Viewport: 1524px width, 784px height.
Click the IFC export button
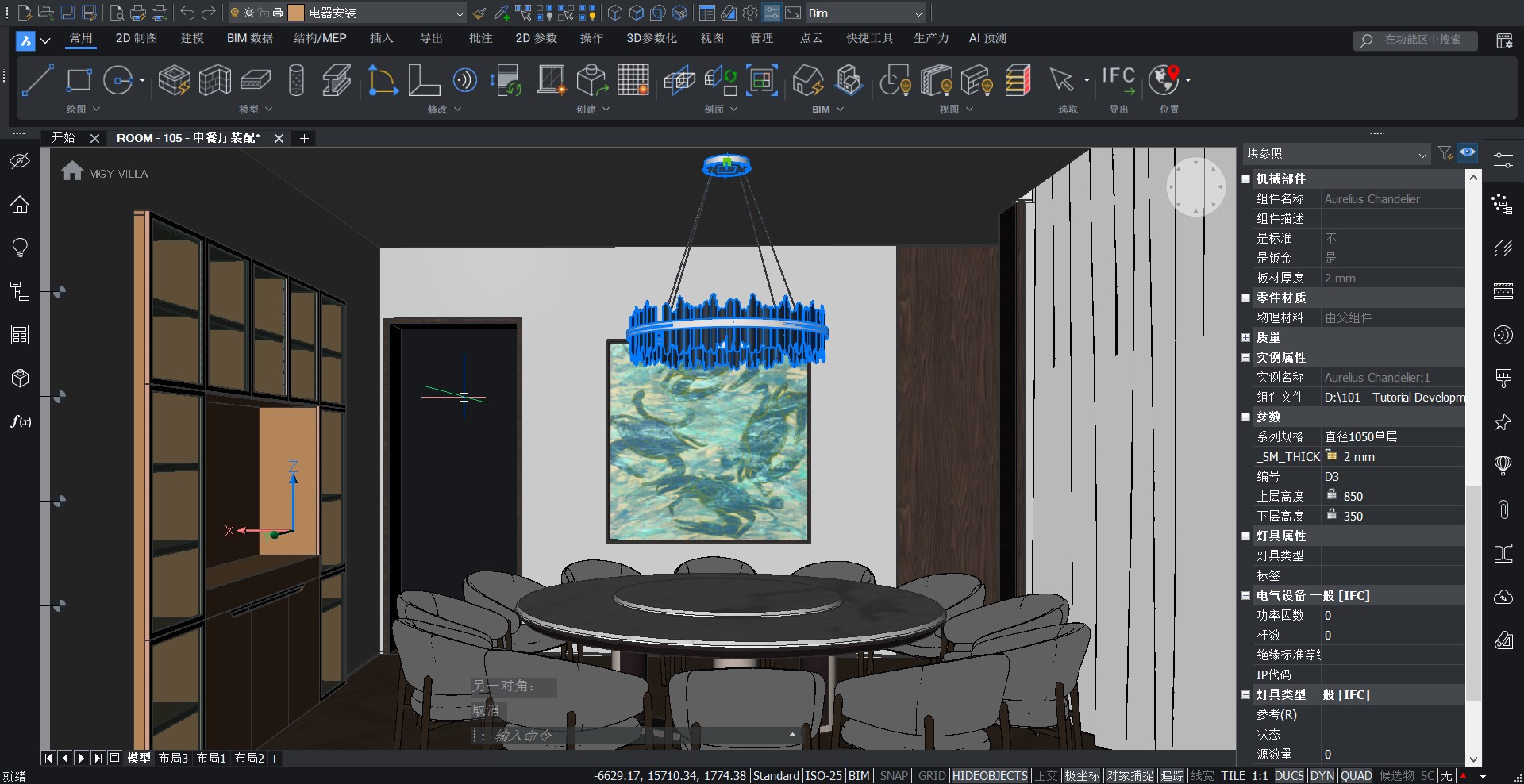pyautogui.click(x=1118, y=80)
